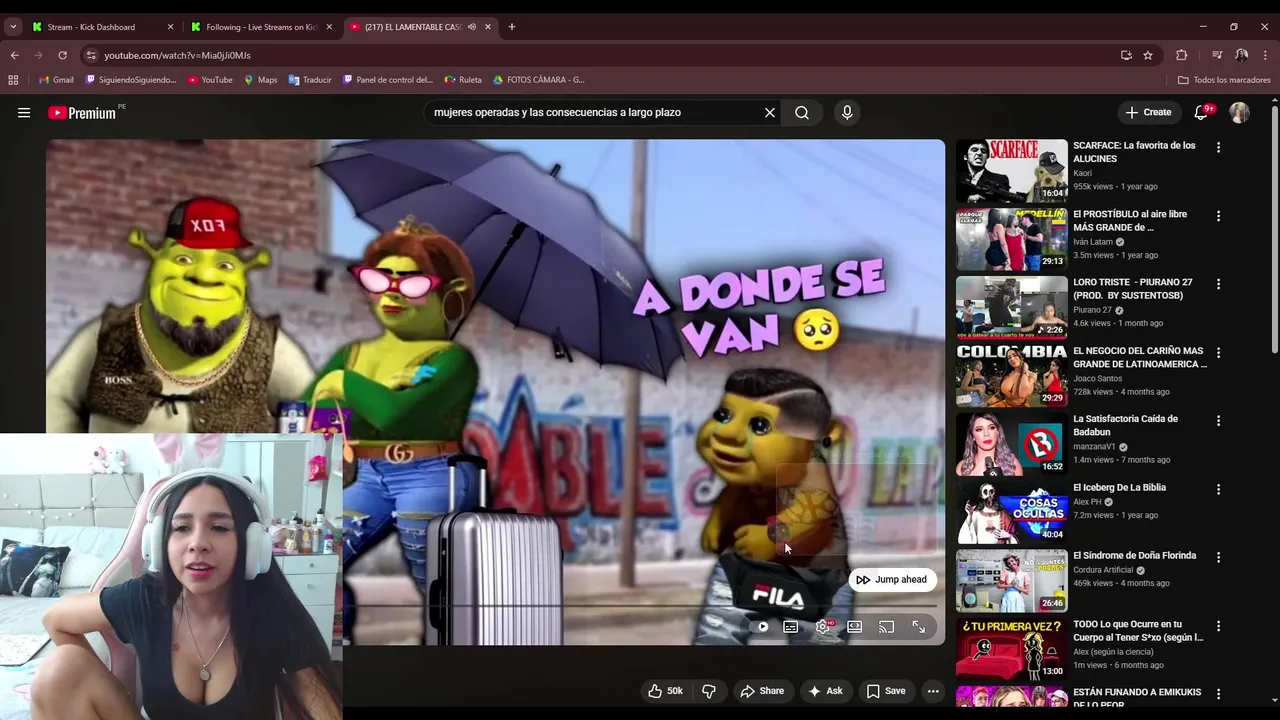Open options for TODO Lo que Ocurre video
This screenshot has width=1280, height=720.
[1218, 626]
